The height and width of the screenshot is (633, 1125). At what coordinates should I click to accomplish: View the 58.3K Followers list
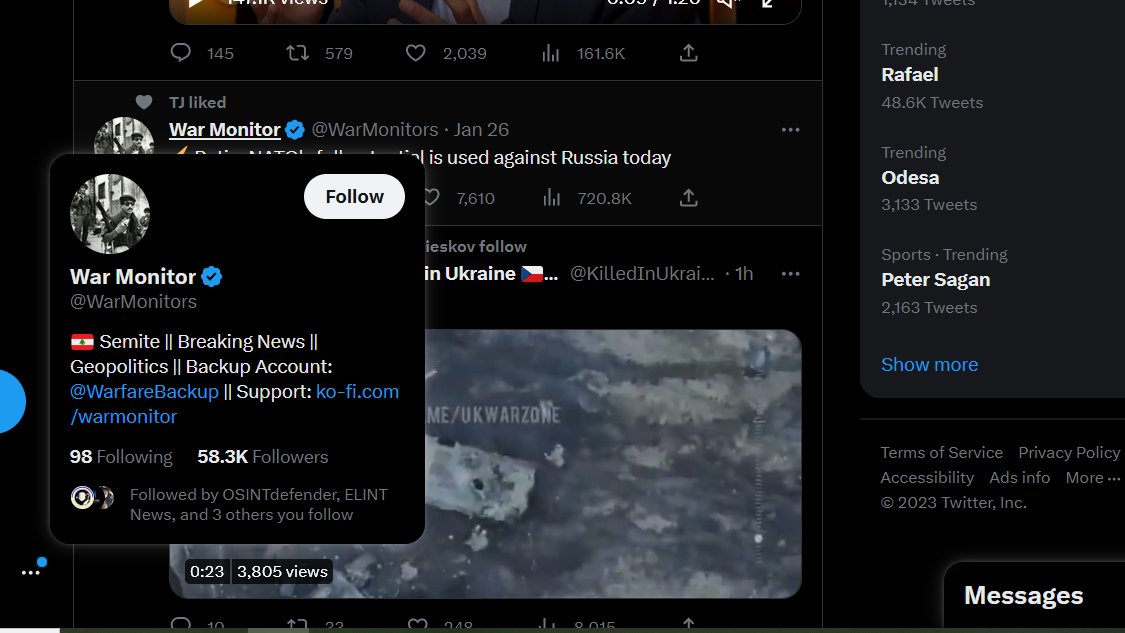click(263, 457)
